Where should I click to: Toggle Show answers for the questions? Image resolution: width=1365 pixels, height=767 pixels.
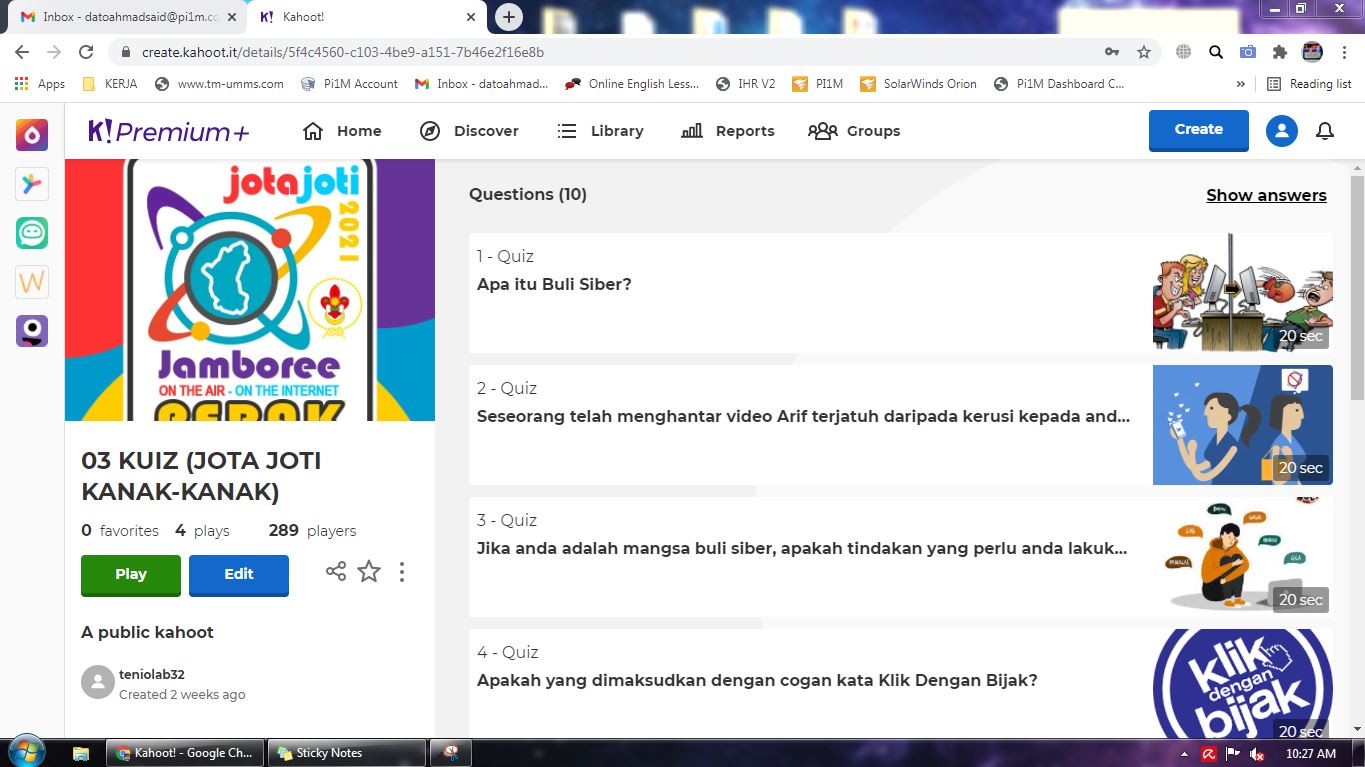1266,195
